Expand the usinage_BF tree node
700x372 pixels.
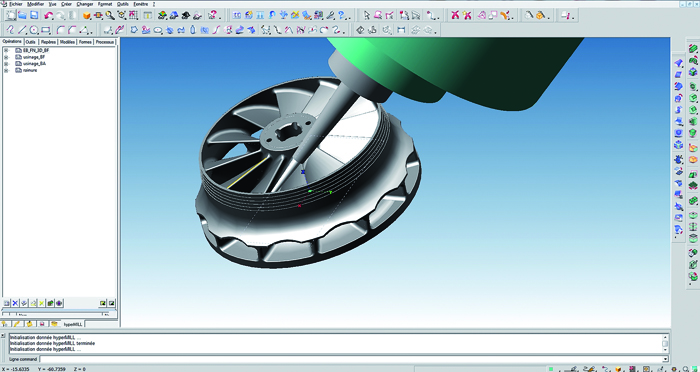6,57
